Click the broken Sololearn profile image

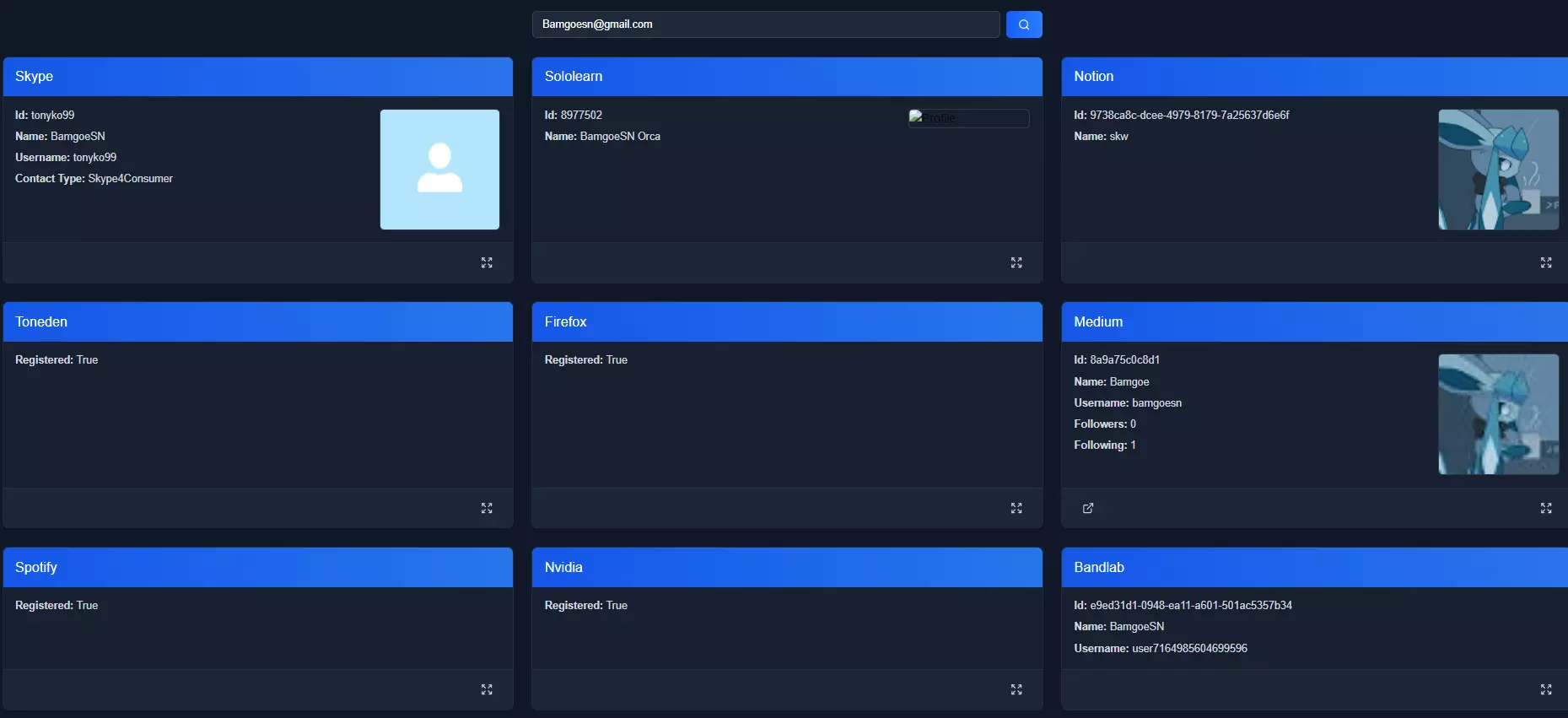click(968, 118)
